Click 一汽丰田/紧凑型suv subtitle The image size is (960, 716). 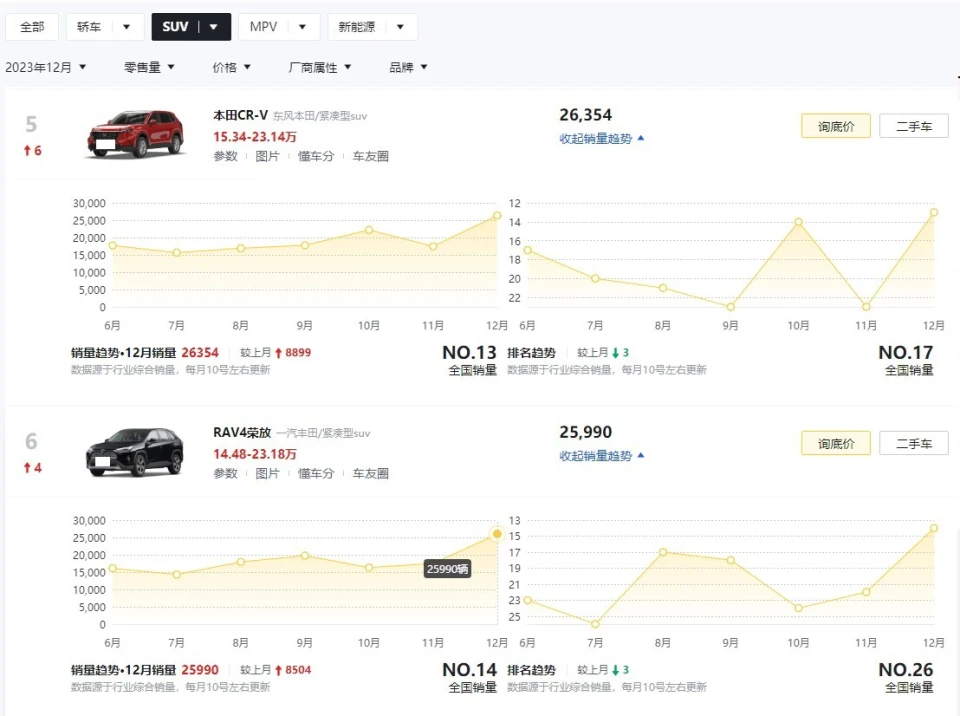[323, 434]
